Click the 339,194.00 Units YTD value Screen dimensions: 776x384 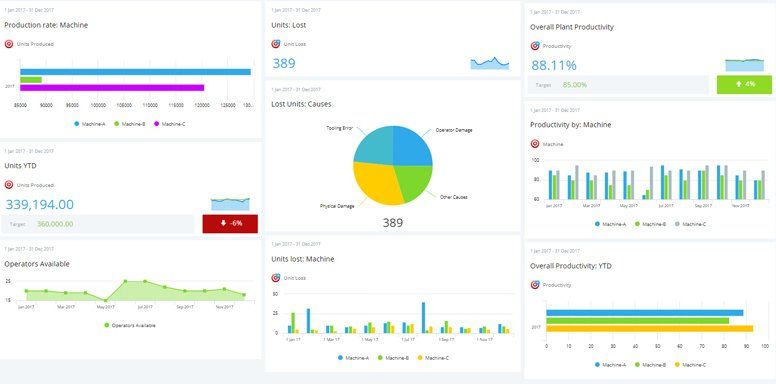[40, 204]
